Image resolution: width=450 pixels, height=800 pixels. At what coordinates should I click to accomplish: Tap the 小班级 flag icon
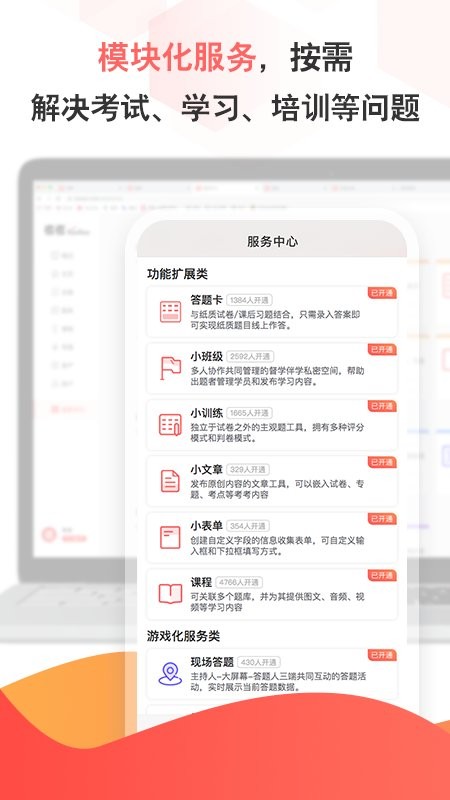click(x=170, y=368)
